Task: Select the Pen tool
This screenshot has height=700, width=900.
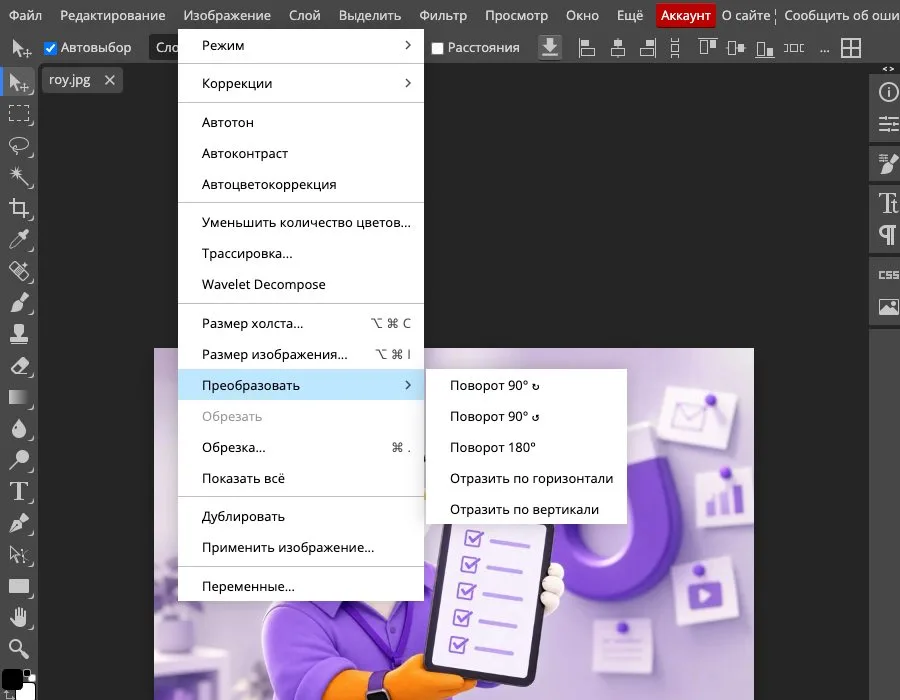Action: (19, 523)
